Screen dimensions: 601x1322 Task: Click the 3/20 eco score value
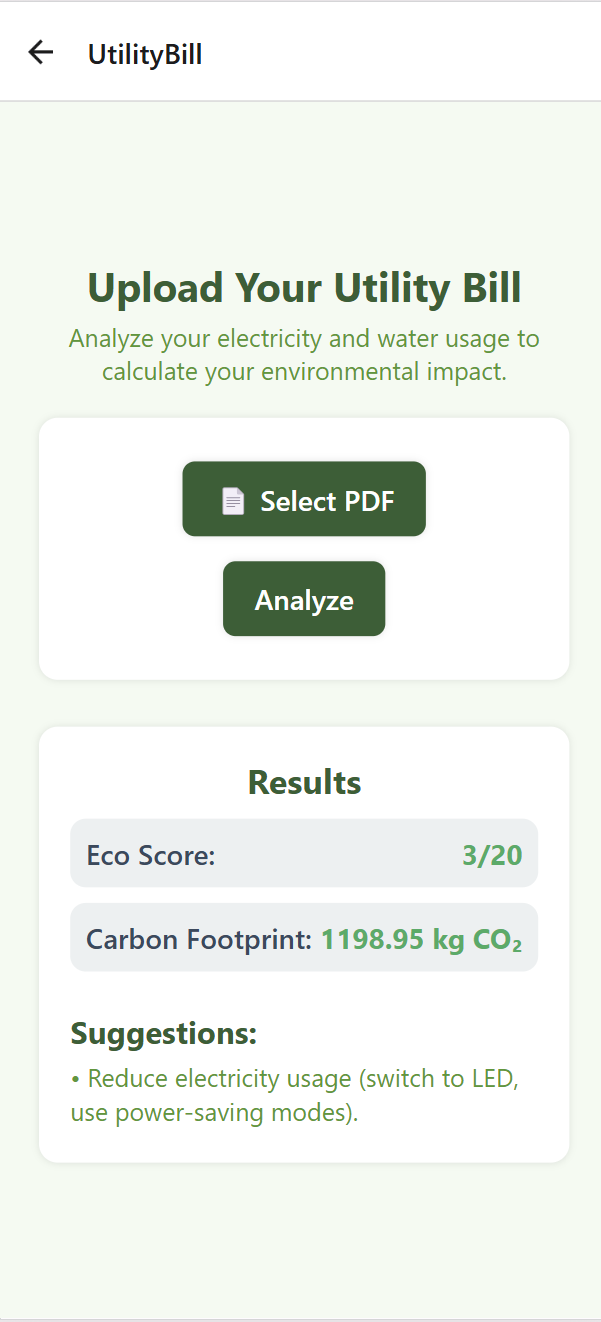492,855
